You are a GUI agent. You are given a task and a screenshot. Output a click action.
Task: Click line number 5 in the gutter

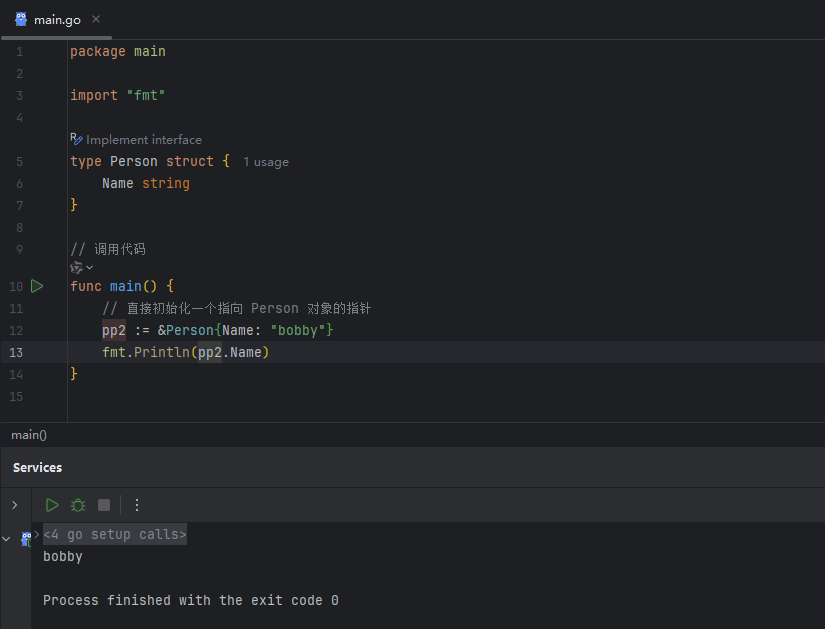[x=19, y=162]
